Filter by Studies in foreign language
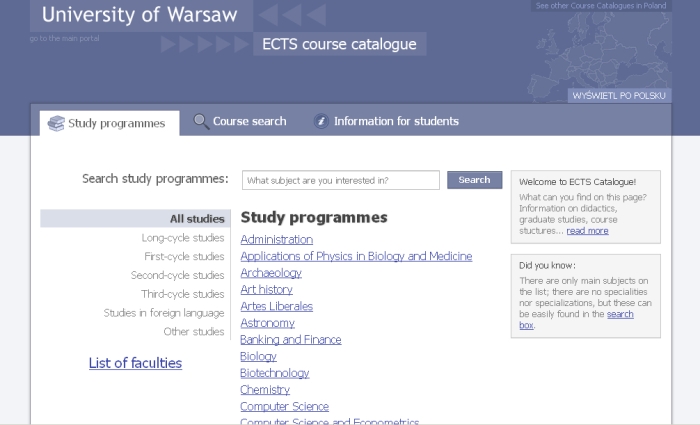This screenshot has width=700, height=425. (x=163, y=313)
